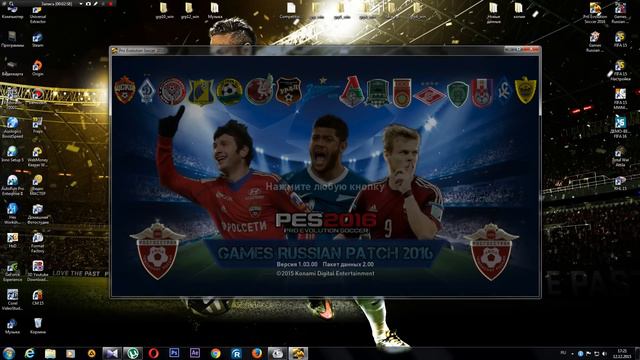Click the pencil icon on recorder bar
This screenshot has width=640, height=360.
point(95,3)
